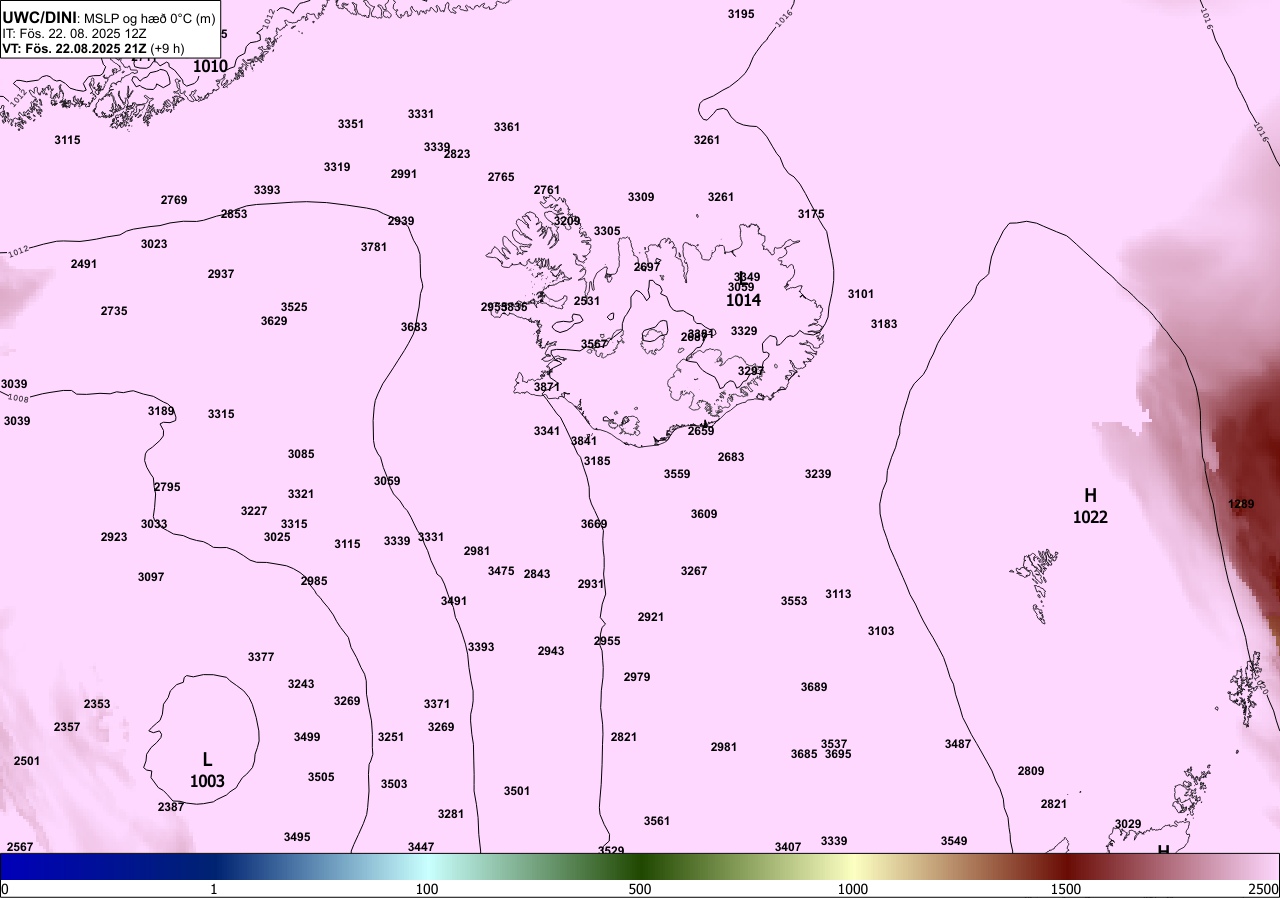The image size is (1280, 898).
Task: Click the height value 3183
Action: pos(884,324)
